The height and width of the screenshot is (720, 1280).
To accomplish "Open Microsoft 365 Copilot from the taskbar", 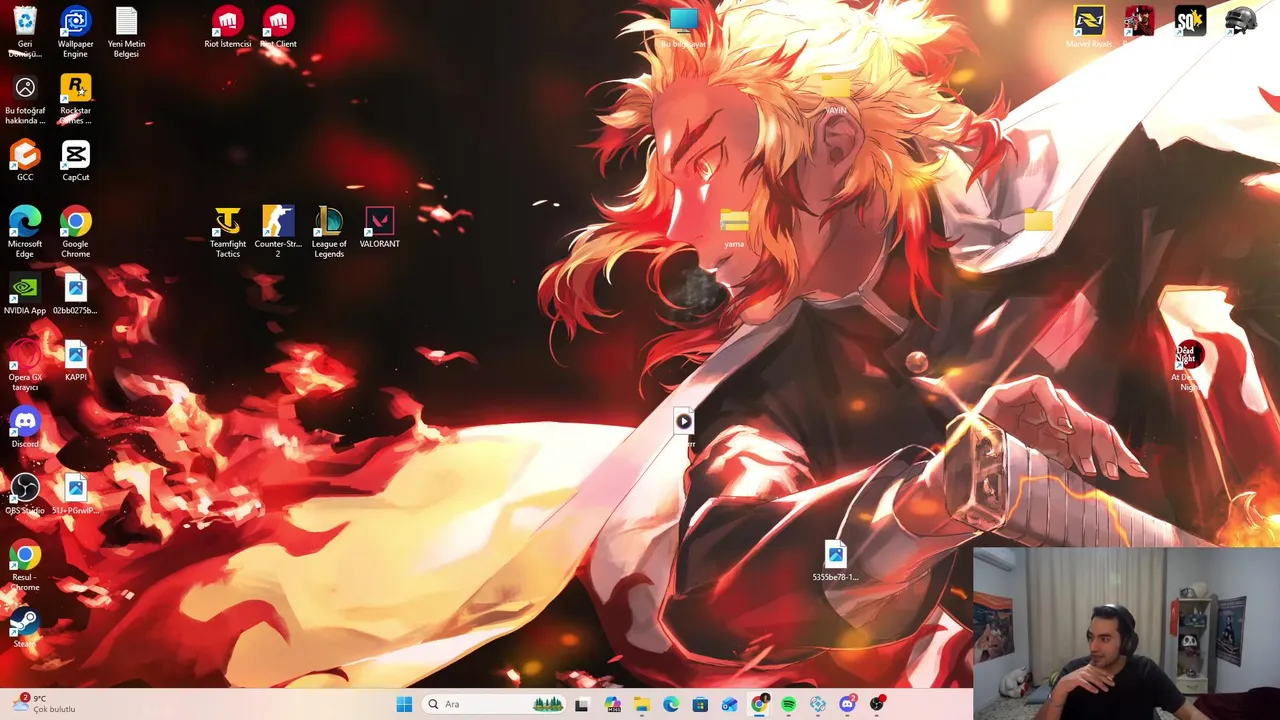I will point(612,704).
